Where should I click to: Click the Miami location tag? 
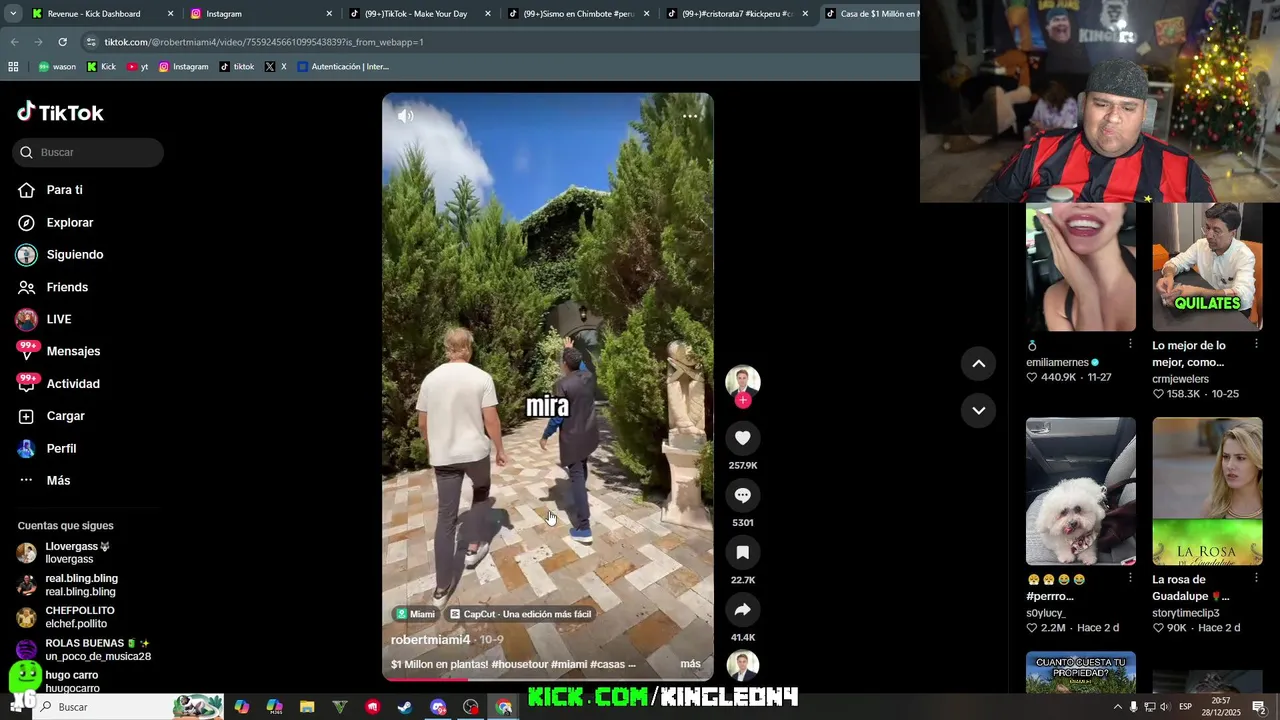click(x=415, y=614)
